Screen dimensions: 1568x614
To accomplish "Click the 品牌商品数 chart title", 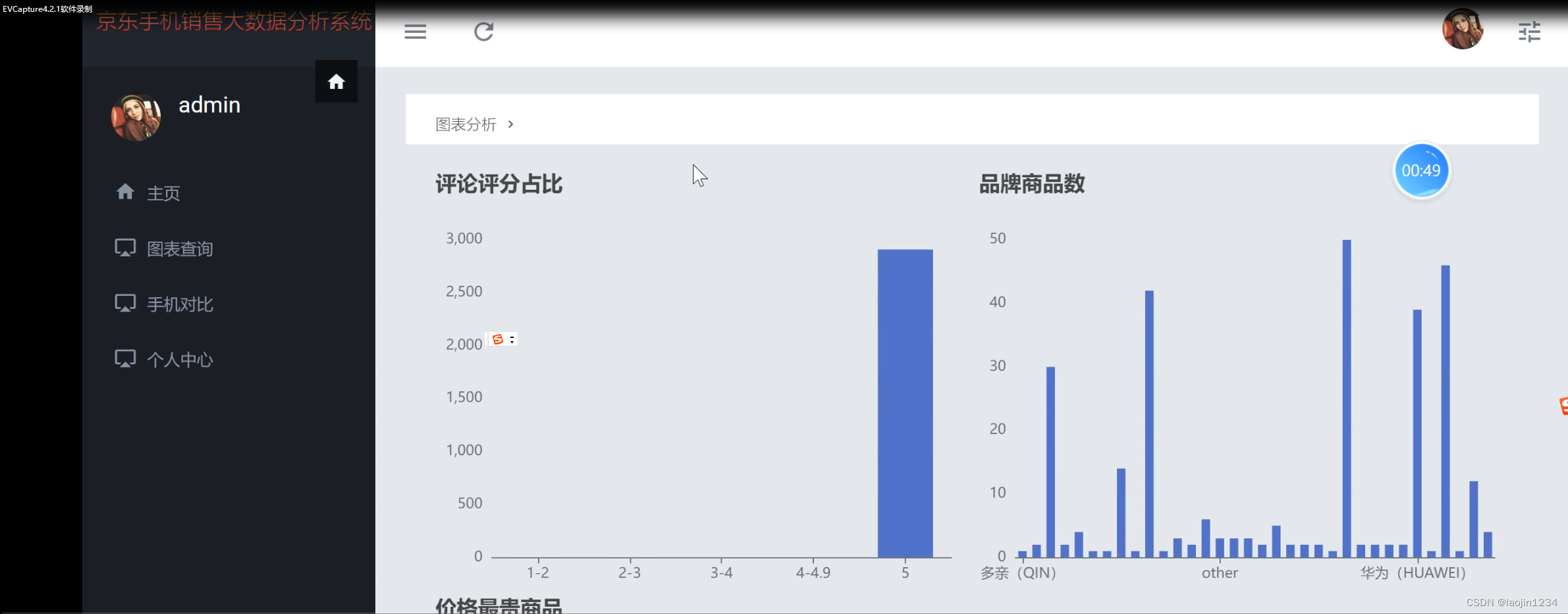I will pos(1032,184).
